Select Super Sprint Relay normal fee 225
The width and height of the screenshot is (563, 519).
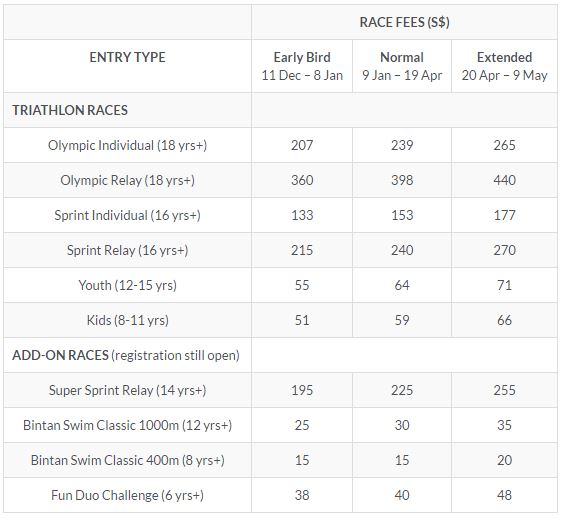pos(402,390)
